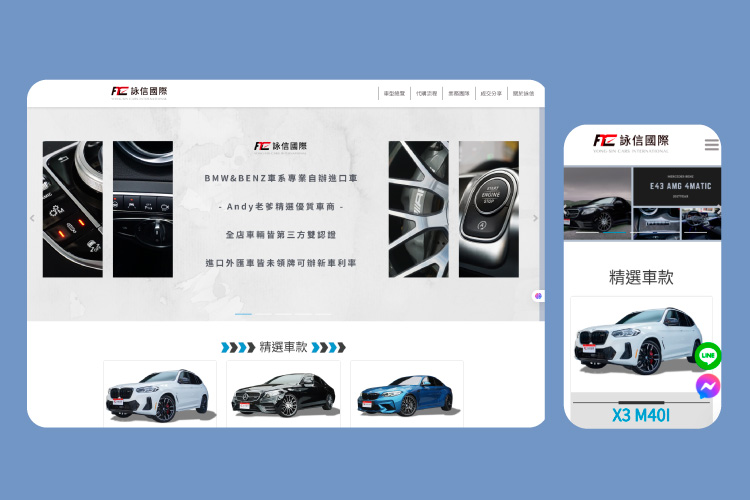Click the 詠信國際 logo centered in the banner
This screenshot has width=750, height=500.
[x=281, y=147]
